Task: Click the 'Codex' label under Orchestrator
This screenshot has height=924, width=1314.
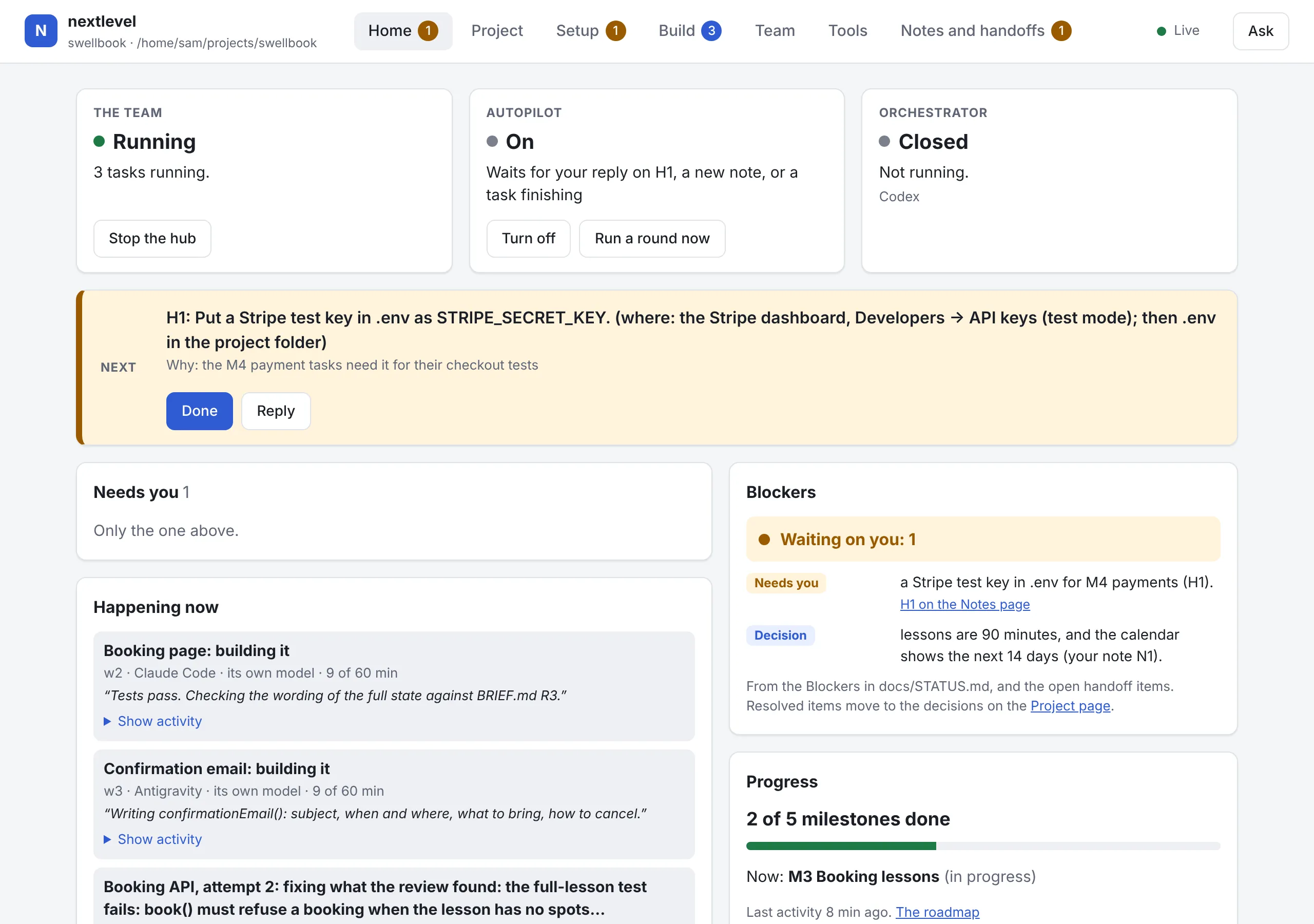Action: point(899,197)
